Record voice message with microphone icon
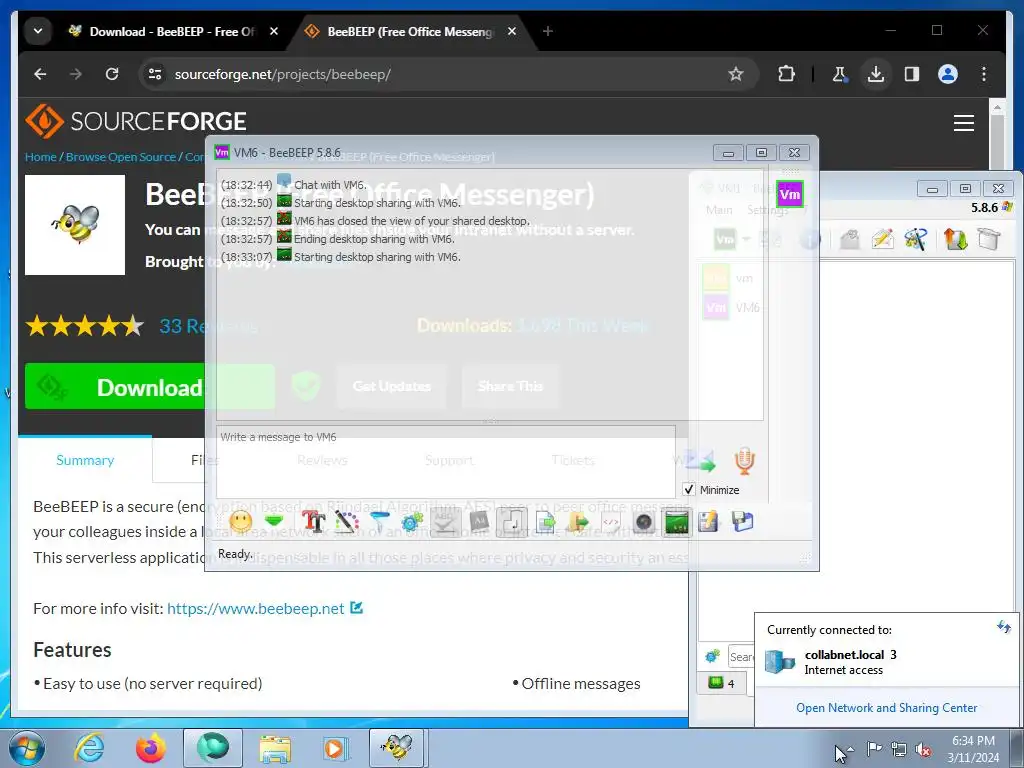The image size is (1024, 768). [744, 460]
